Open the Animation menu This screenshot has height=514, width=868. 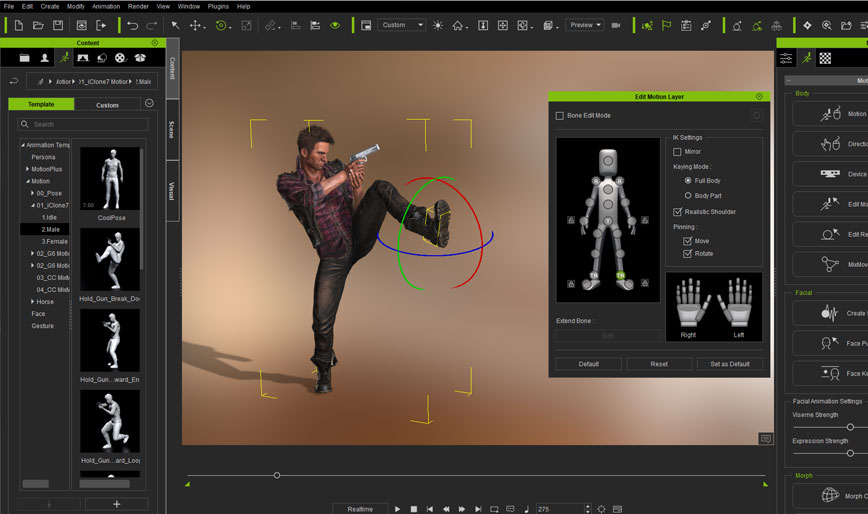[x=106, y=6]
